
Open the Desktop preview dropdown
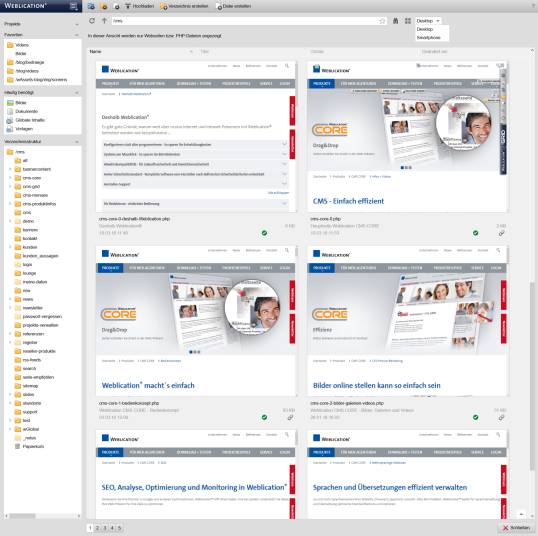point(428,21)
